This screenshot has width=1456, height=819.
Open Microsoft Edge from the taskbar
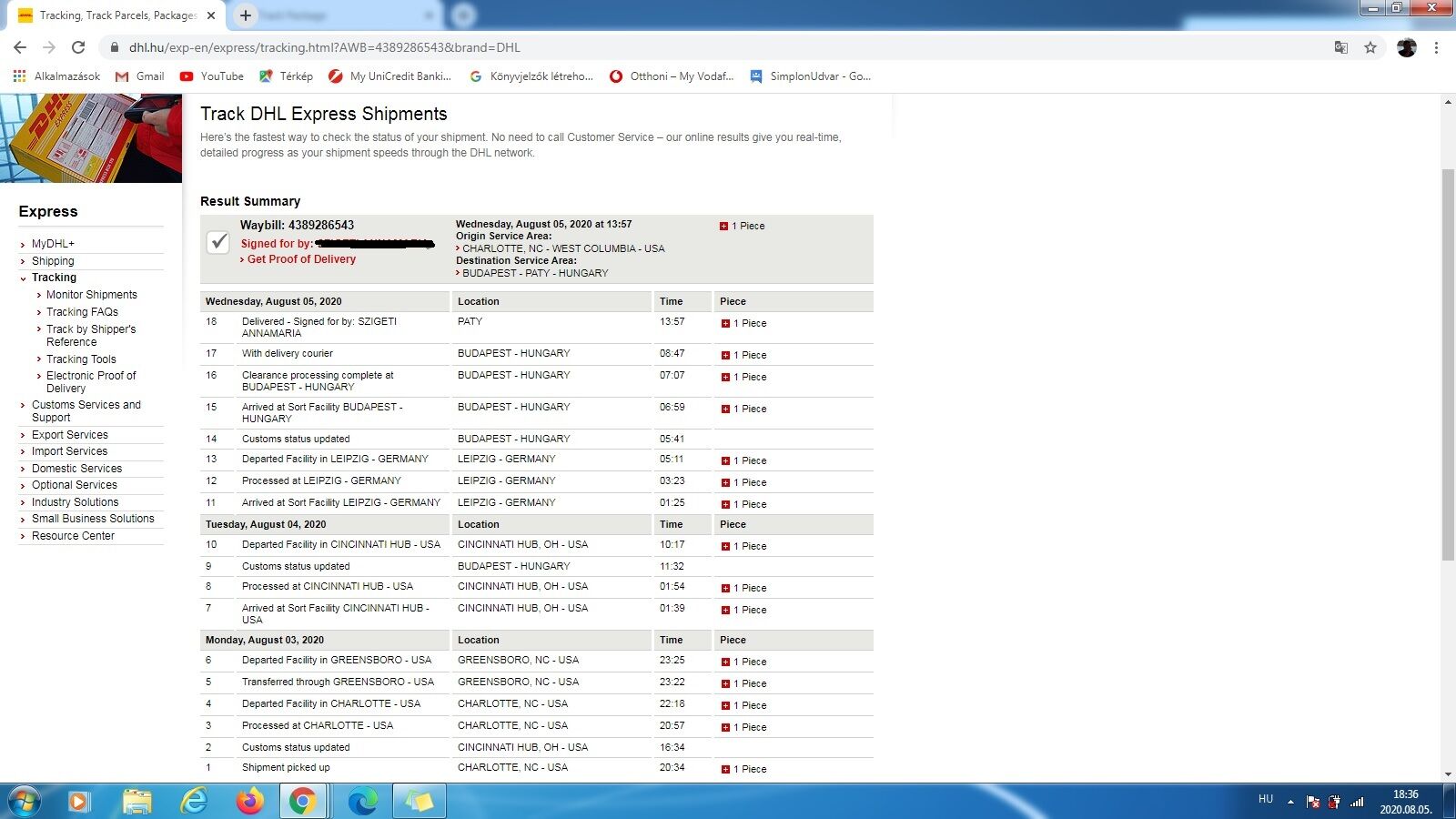click(362, 801)
